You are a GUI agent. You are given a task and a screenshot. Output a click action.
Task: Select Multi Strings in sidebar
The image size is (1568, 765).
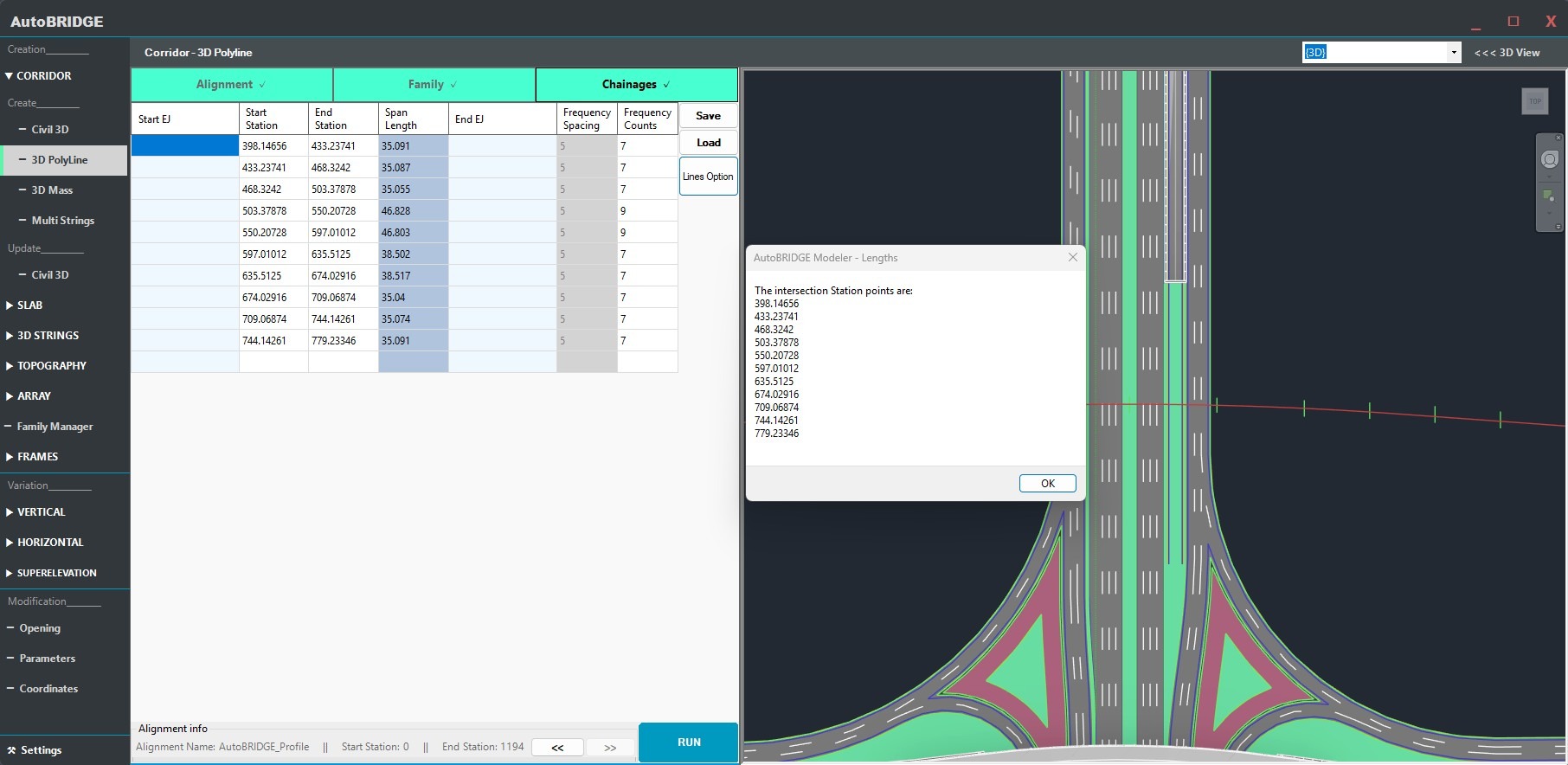[62, 221]
